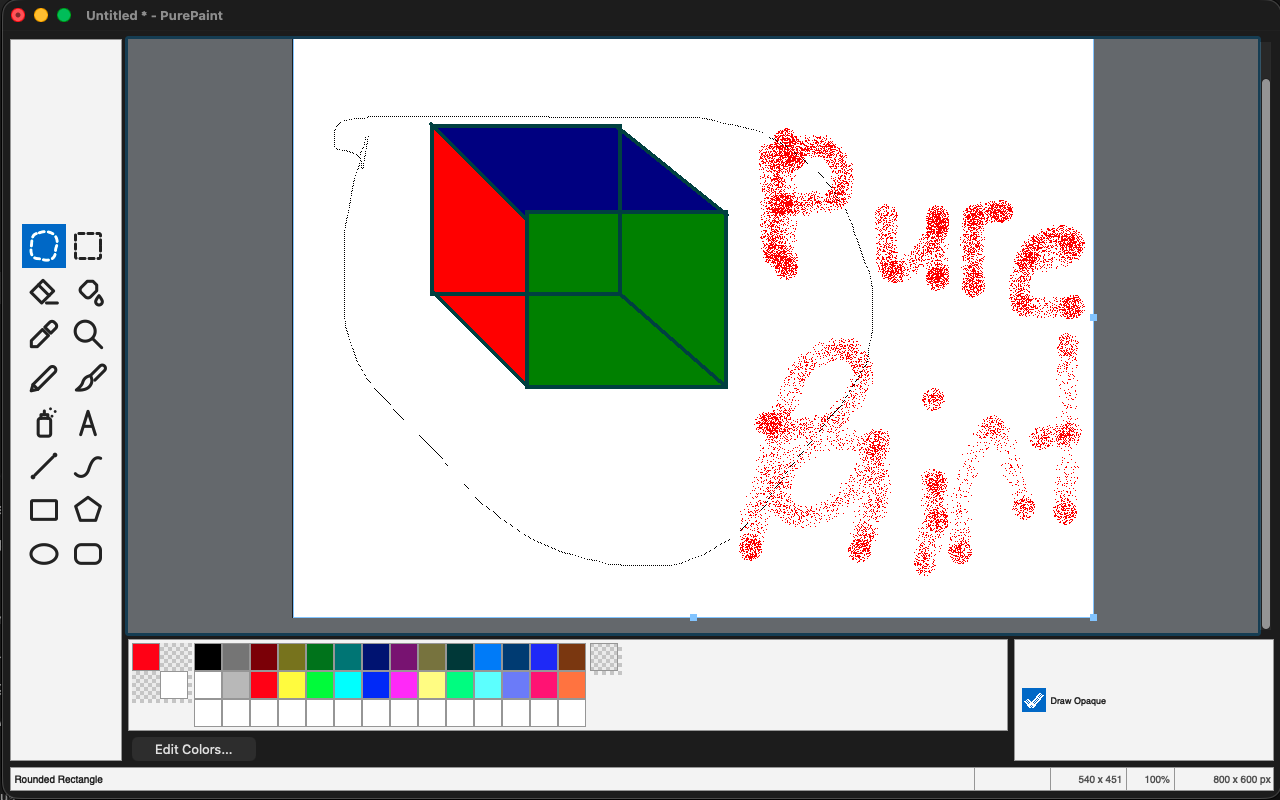Click the canvas bottom-center resize handle
The width and height of the screenshot is (1280, 800).
click(693, 617)
